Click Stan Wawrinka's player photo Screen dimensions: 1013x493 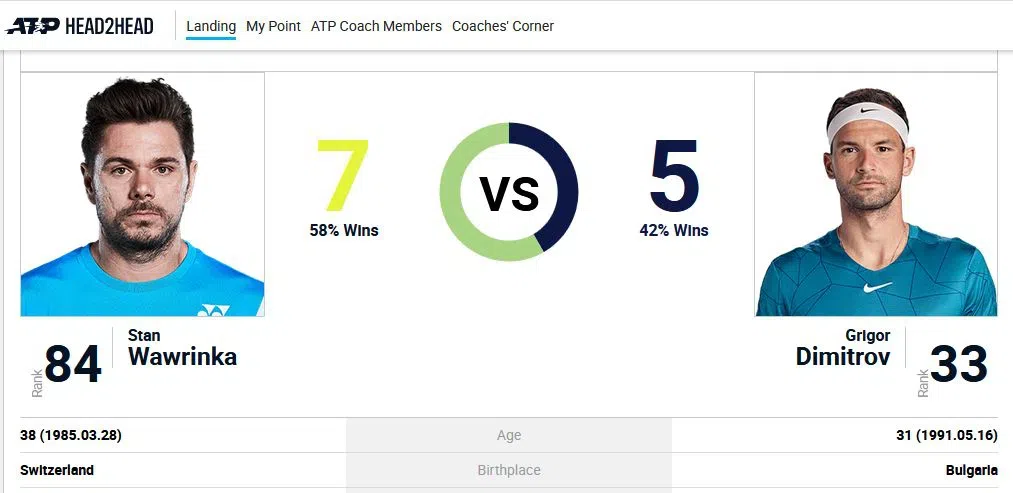click(x=142, y=194)
